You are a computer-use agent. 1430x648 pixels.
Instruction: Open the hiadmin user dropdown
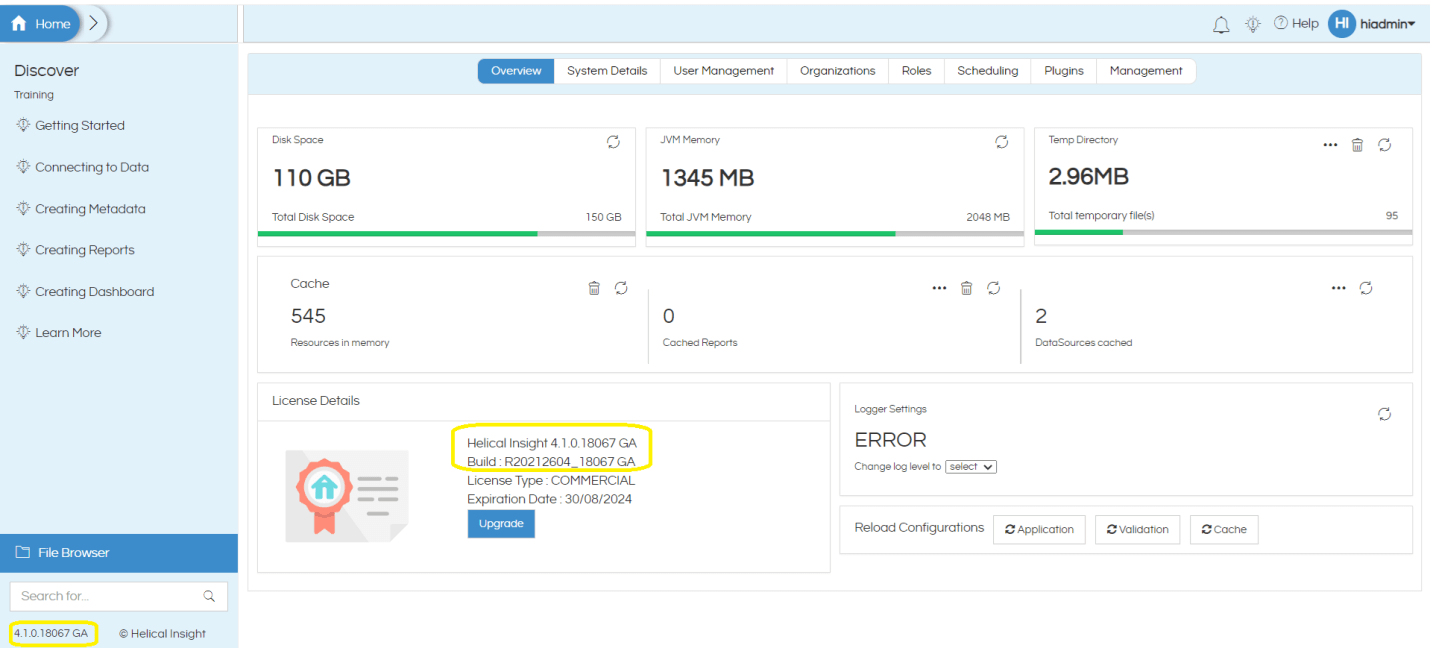click(1387, 24)
